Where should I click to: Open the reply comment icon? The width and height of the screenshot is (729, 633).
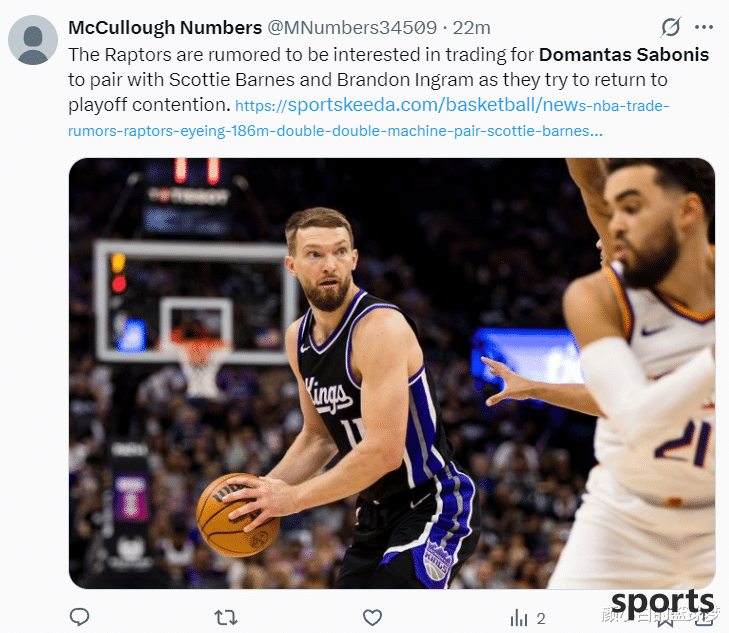79,617
